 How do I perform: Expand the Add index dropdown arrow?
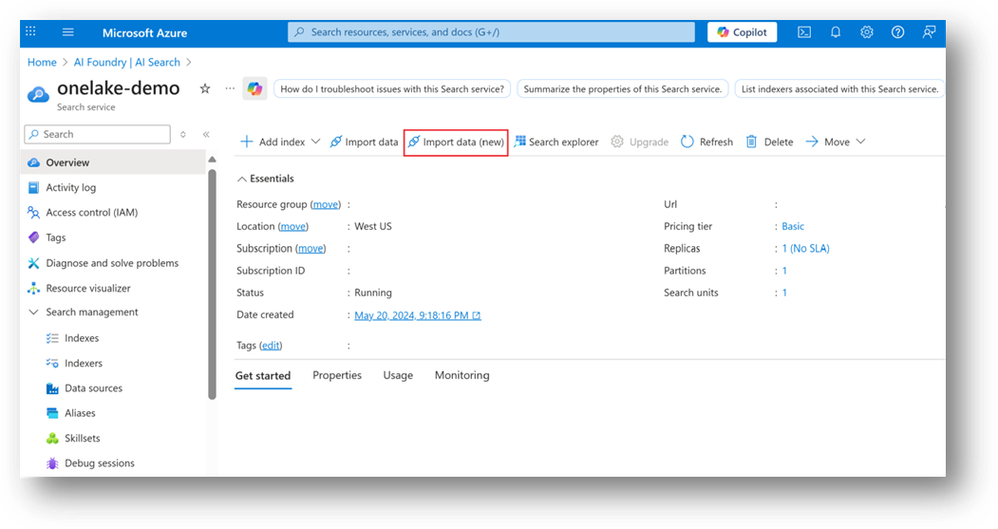316,141
